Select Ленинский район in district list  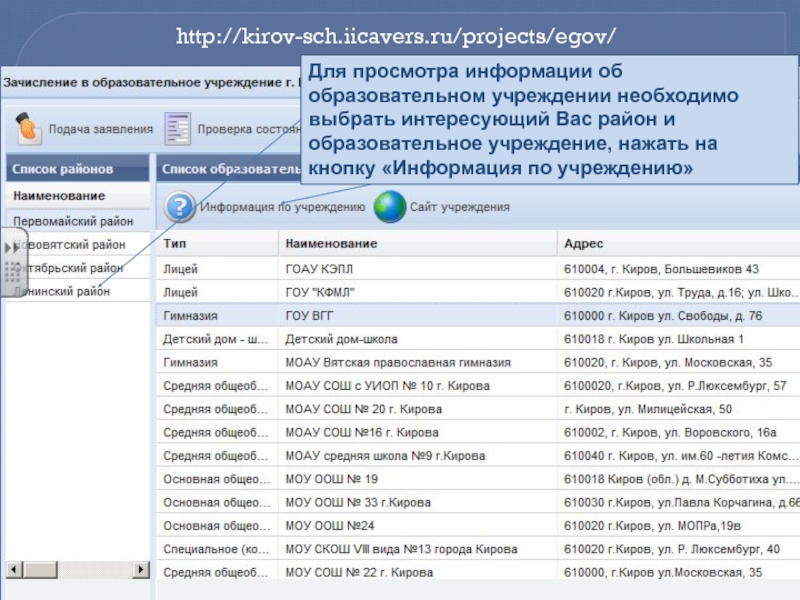pyautogui.click(x=78, y=291)
